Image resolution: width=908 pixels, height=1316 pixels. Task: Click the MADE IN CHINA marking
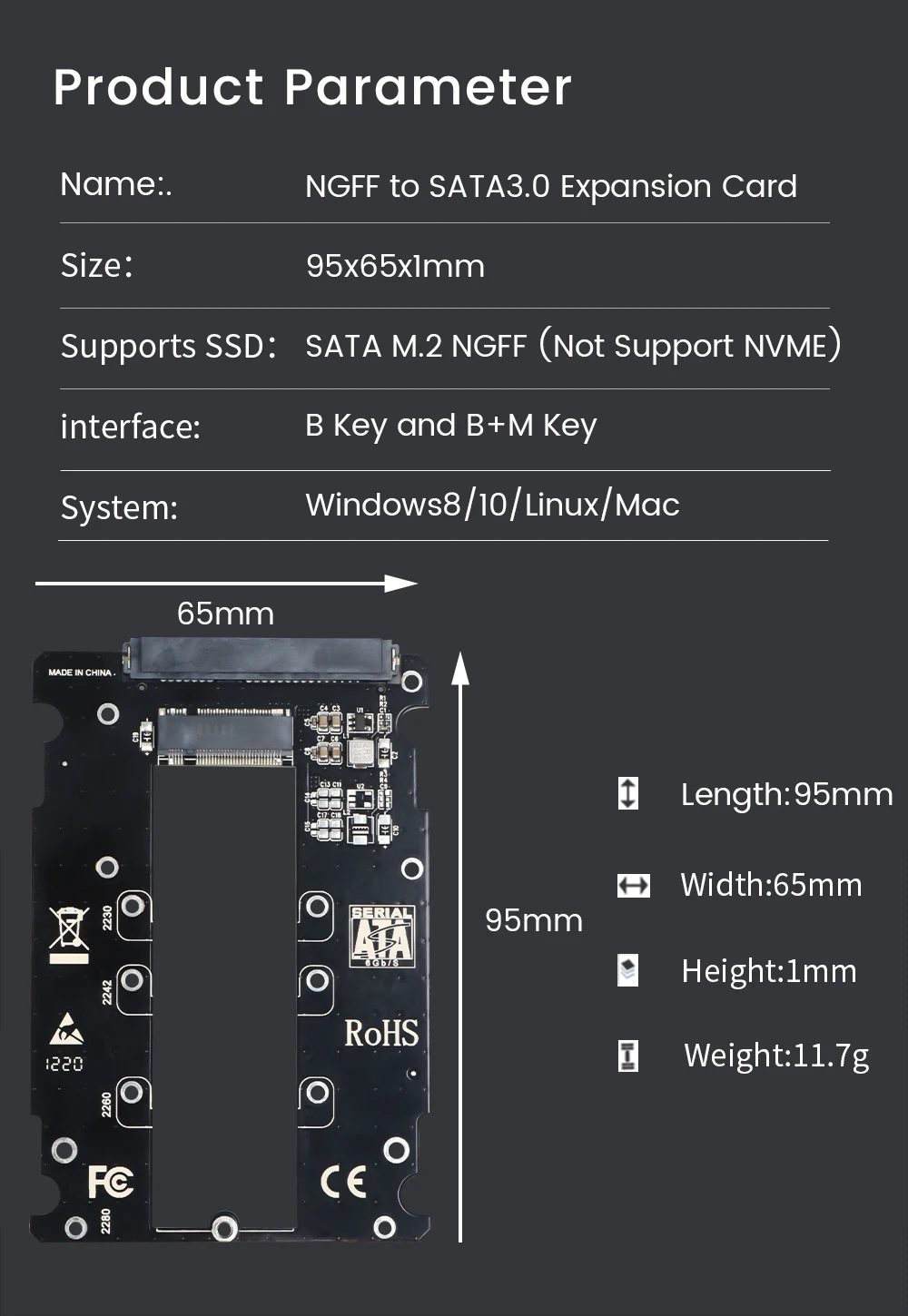click(x=81, y=673)
